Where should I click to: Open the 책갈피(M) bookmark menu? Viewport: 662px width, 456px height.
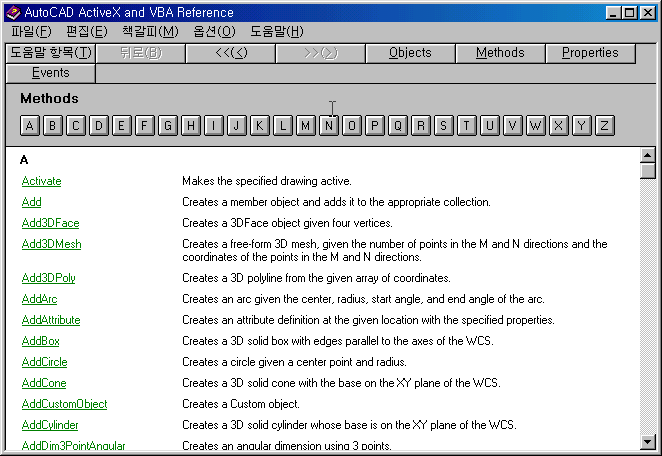click(150, 32)
